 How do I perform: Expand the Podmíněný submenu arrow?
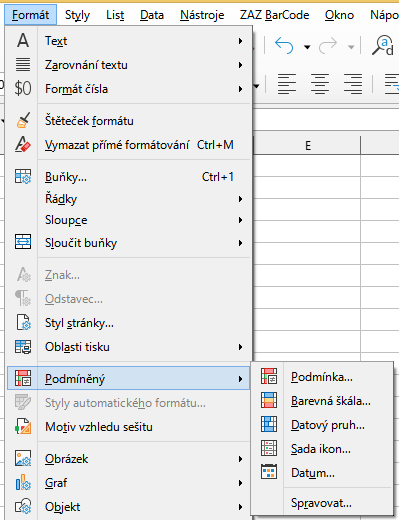pos(240,379)
